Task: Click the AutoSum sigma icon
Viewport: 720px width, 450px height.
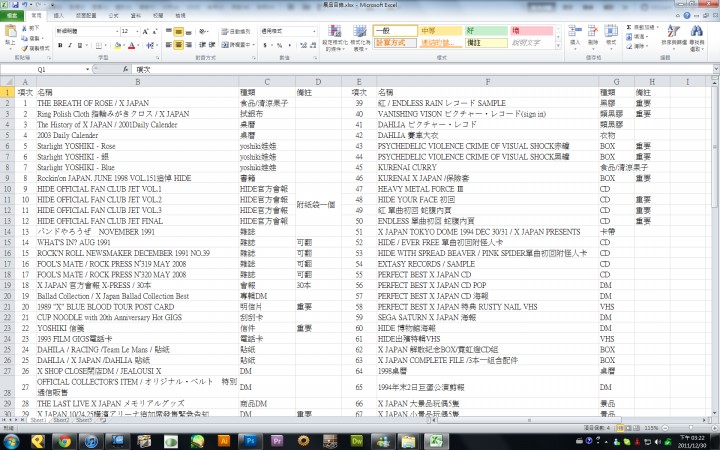Action: (x=629, y=28)
